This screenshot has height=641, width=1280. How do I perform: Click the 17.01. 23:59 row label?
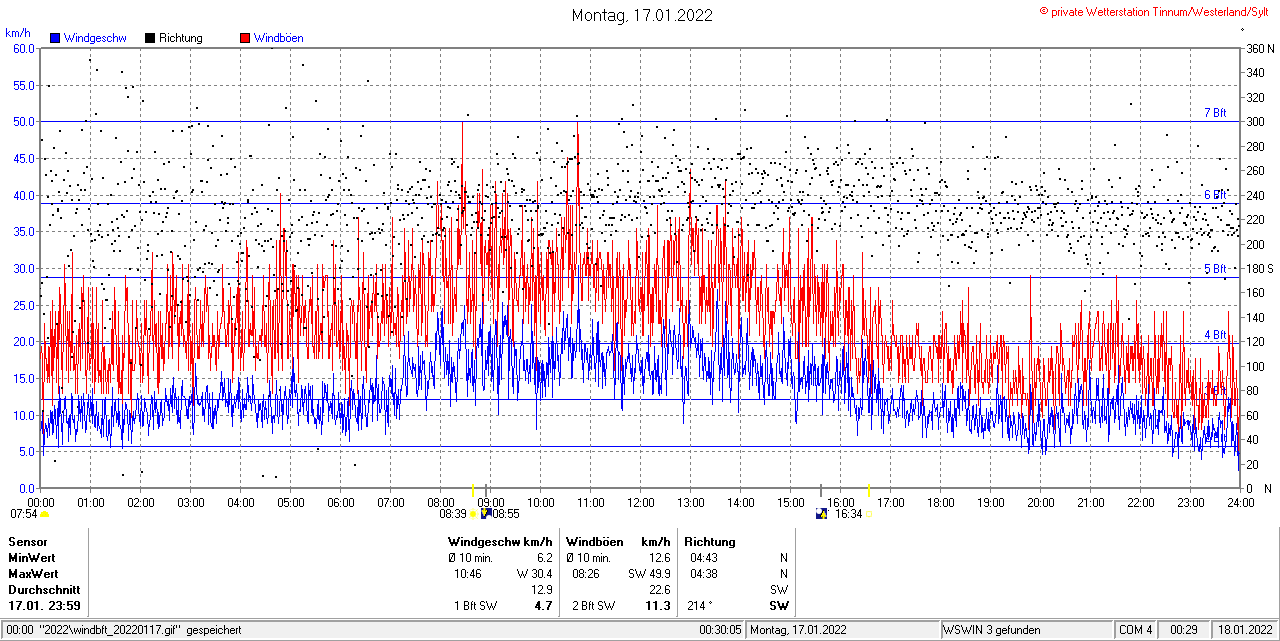click(44, 606)
